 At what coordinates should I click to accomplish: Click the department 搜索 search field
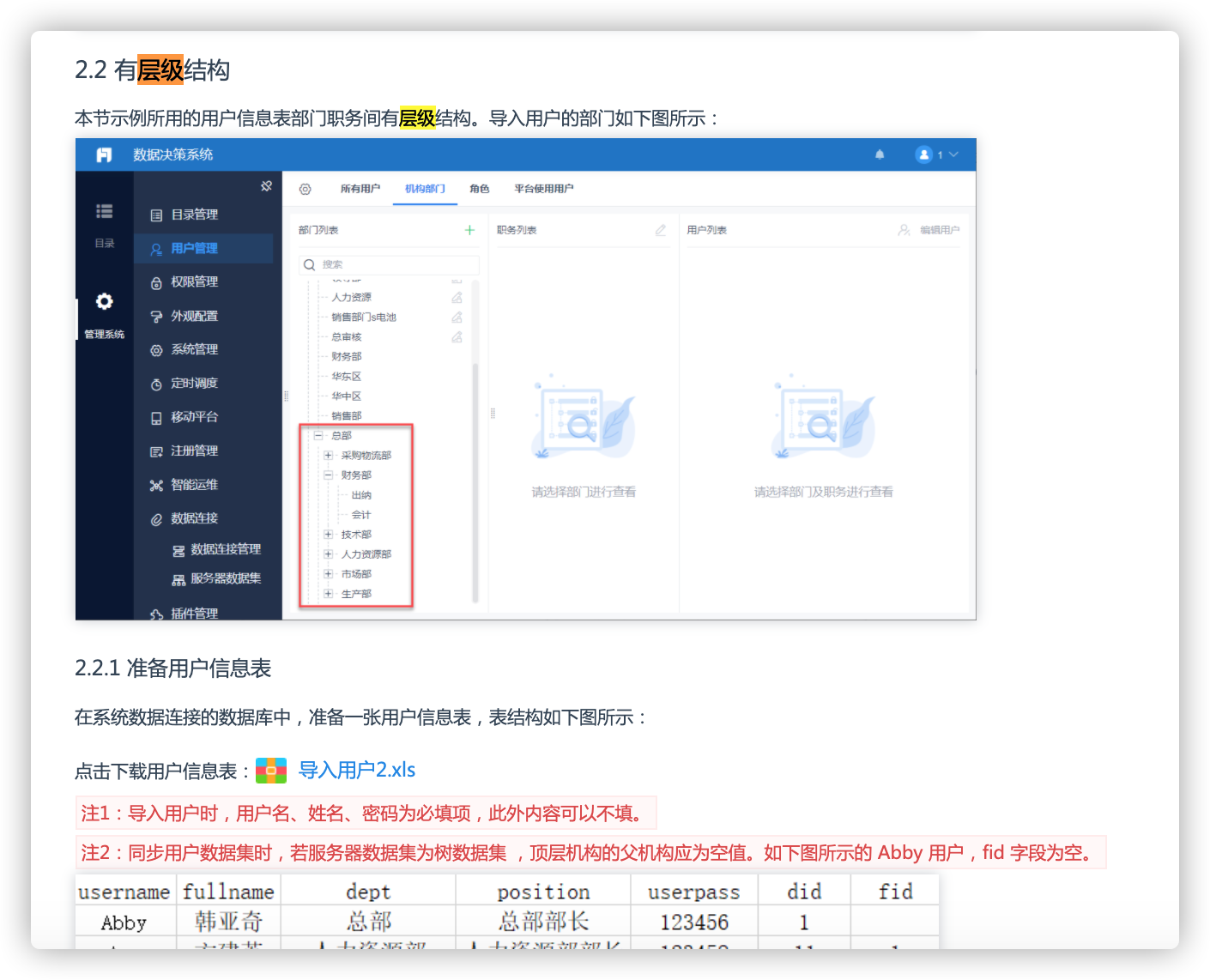[389, 264]
